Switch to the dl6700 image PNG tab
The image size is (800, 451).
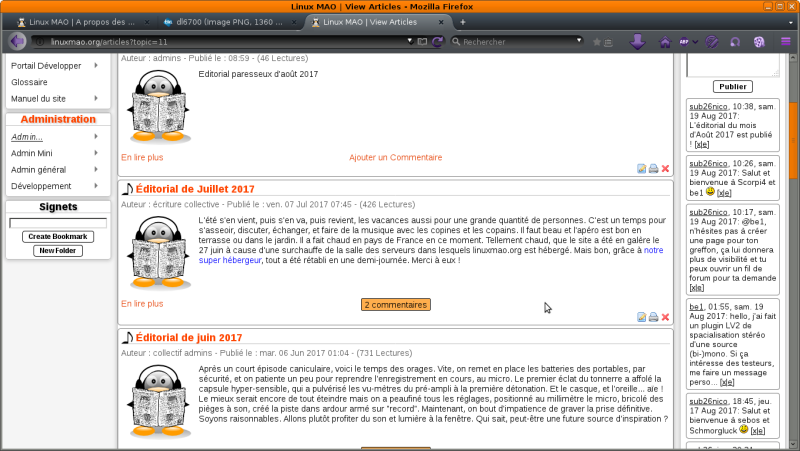(x=229, y=22)
